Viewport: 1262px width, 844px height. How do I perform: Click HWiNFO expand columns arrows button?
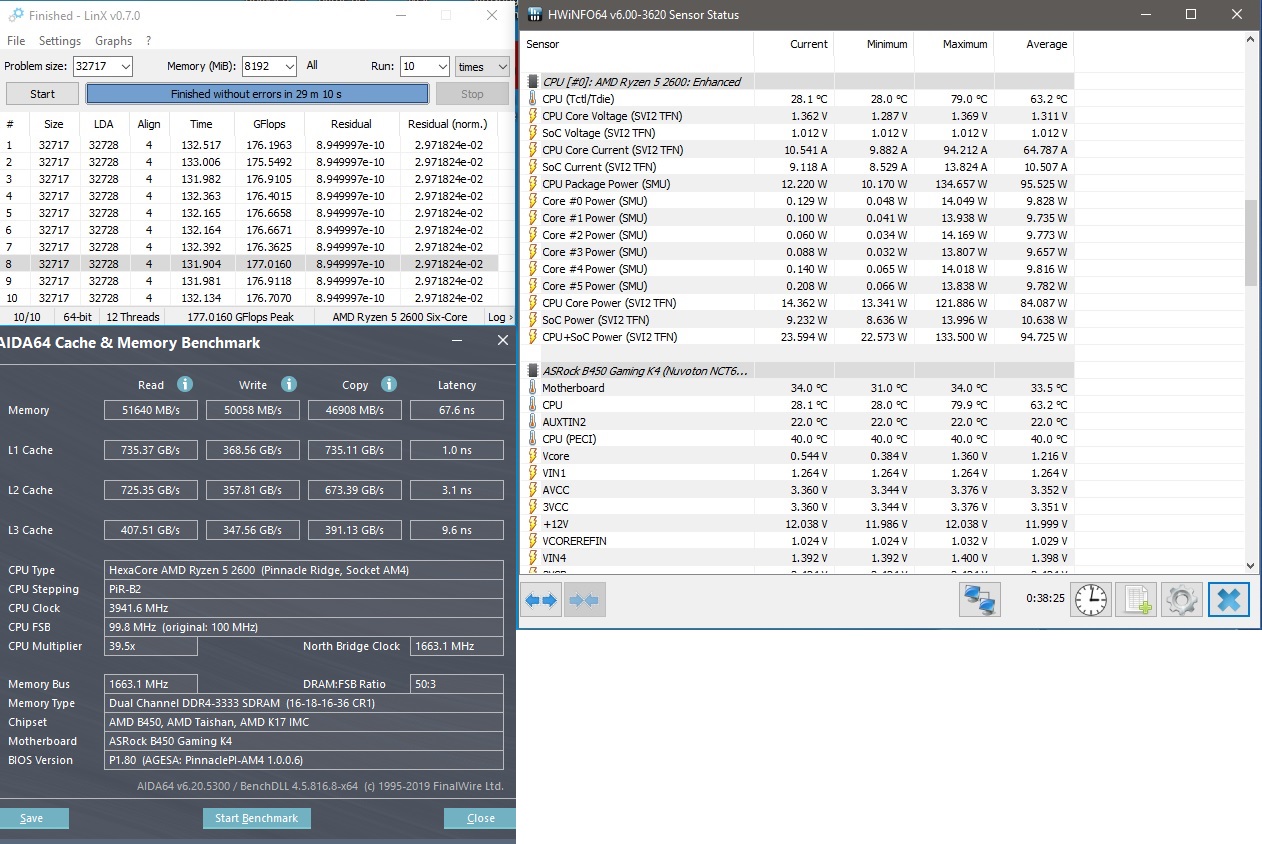click(541, 600)
